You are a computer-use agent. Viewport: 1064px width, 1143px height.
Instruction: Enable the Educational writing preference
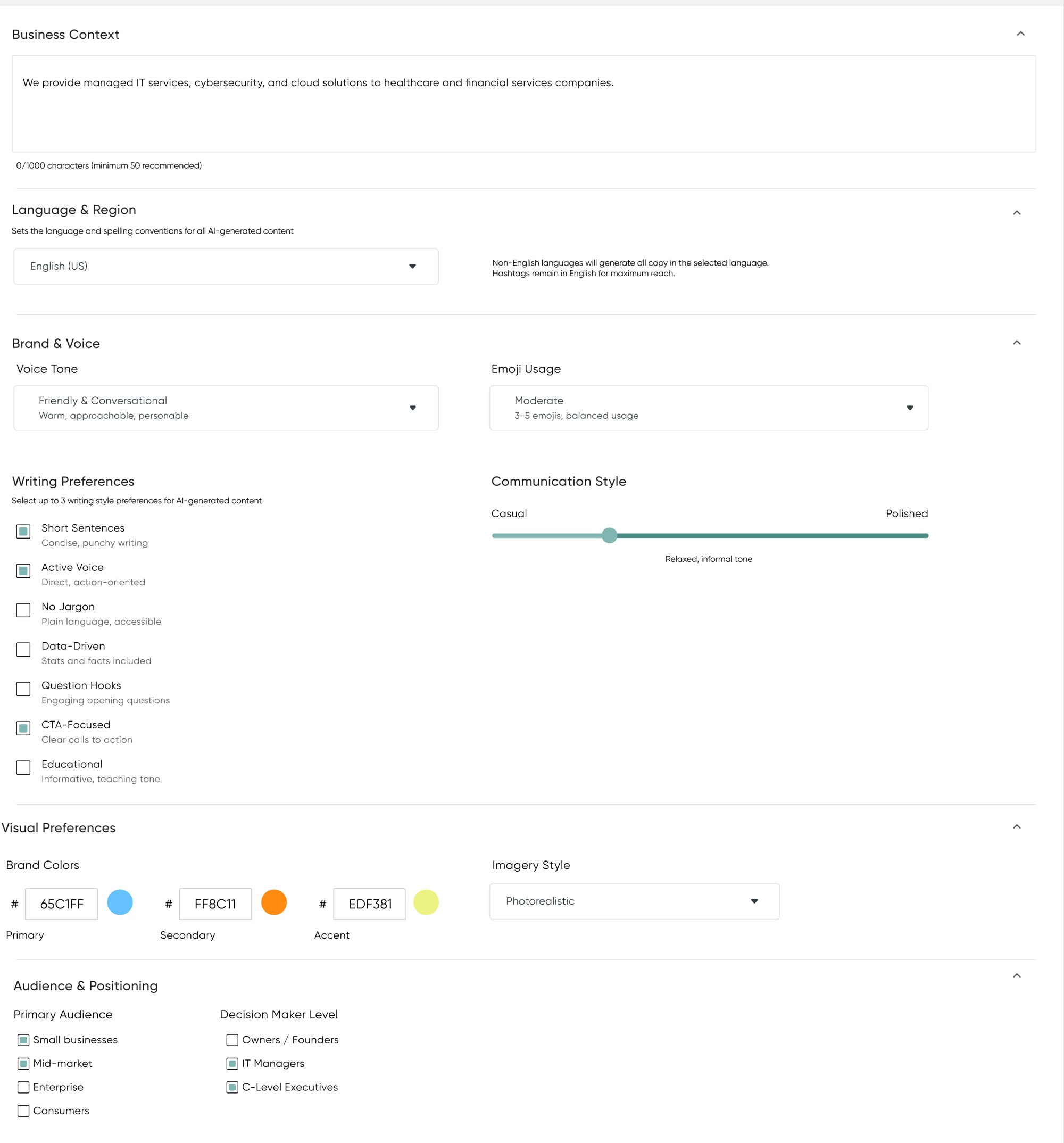click(23, 767)
